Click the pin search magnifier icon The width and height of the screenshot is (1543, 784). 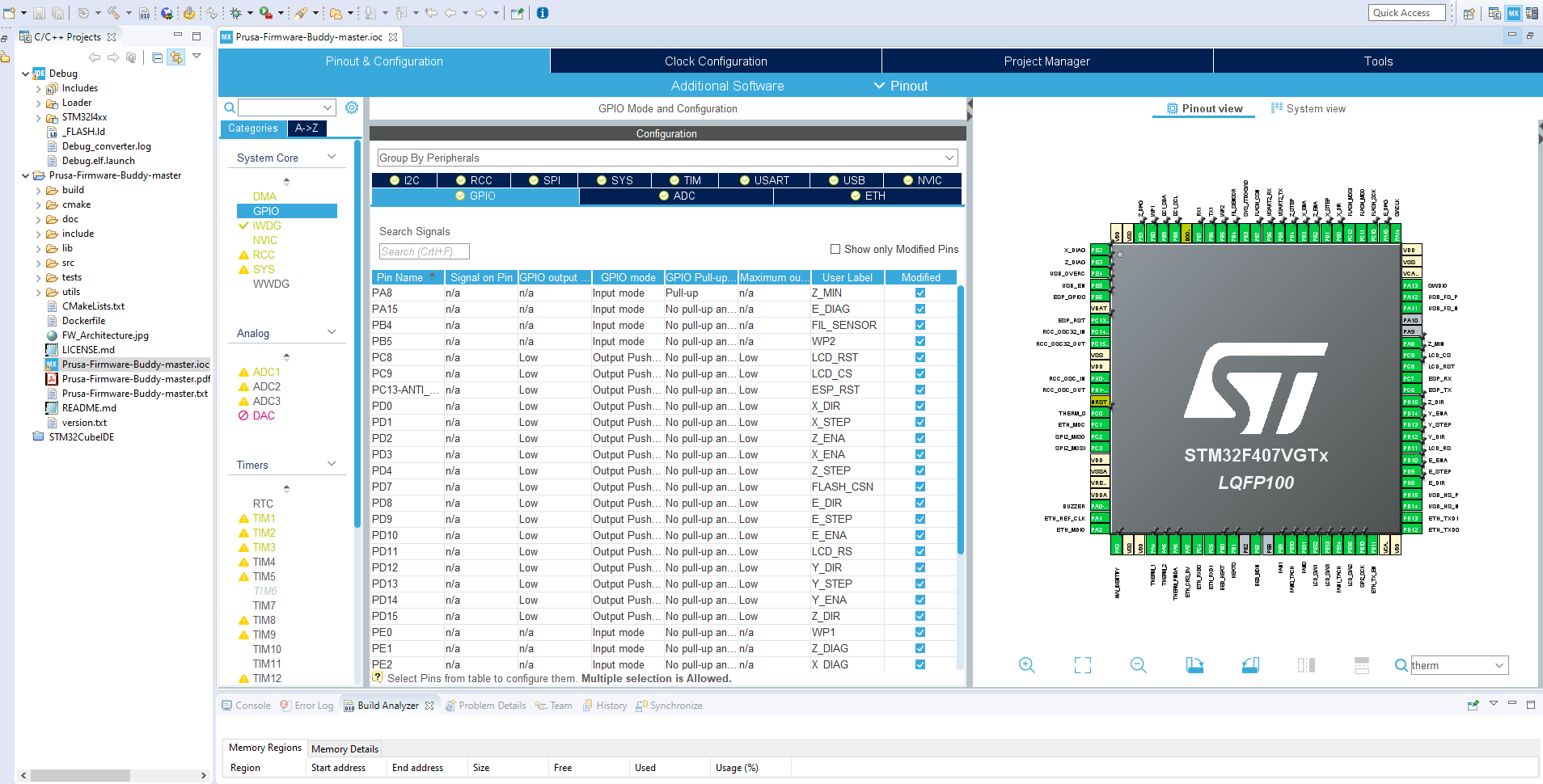tap(1401, 665)
